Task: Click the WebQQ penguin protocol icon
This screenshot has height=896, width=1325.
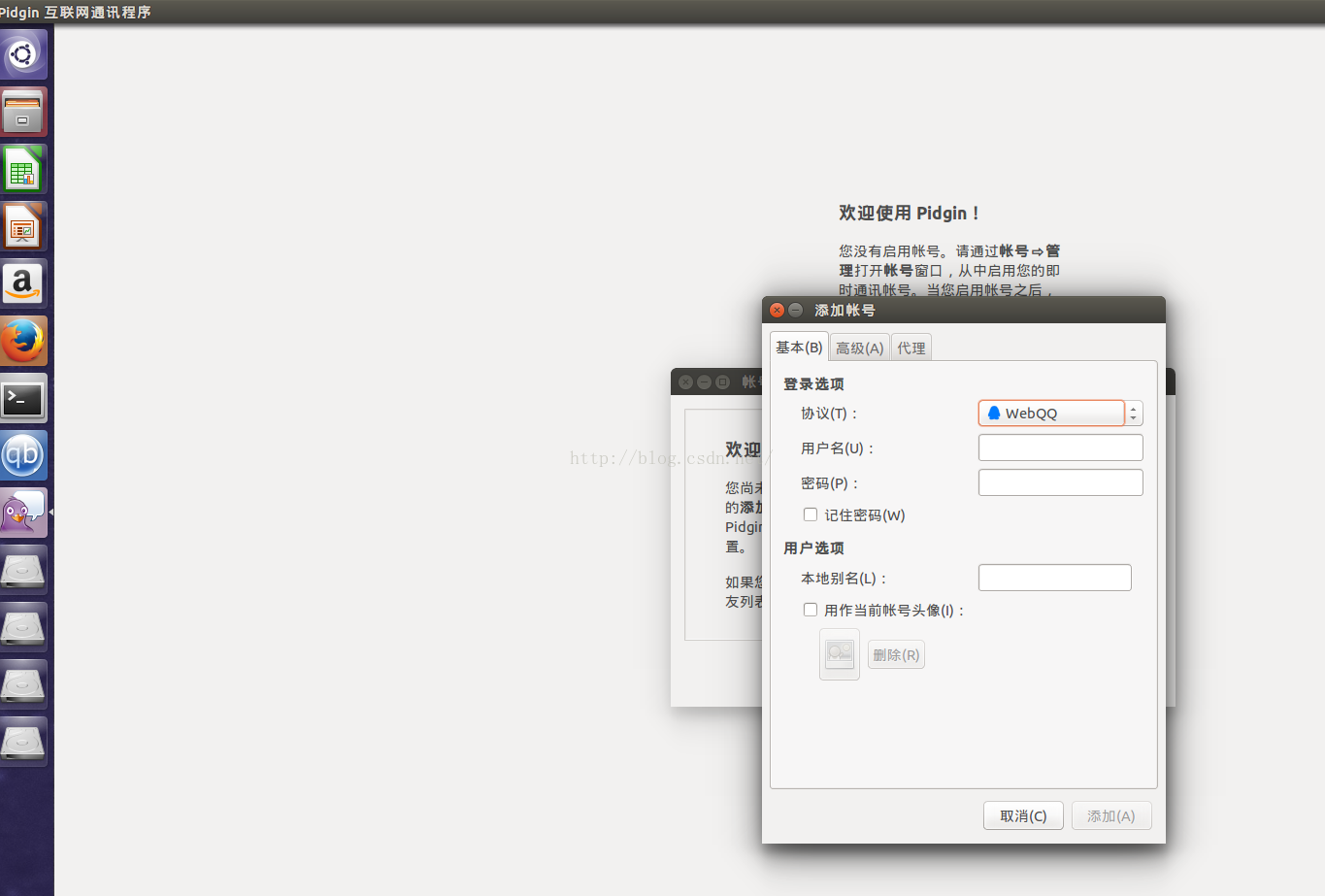Action: (994, 413)
